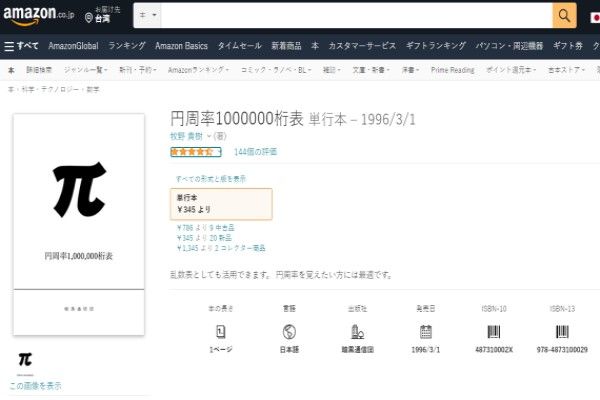
Task: Click inside the search text field
Action: 356,15
